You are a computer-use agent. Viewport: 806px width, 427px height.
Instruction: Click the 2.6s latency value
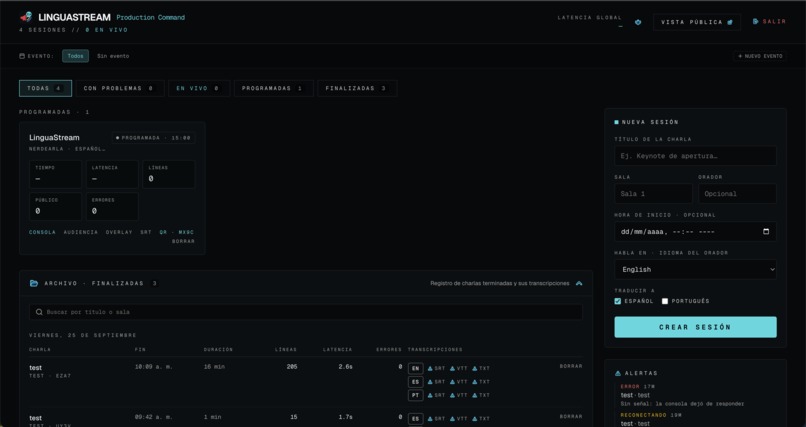coord(345,367)
